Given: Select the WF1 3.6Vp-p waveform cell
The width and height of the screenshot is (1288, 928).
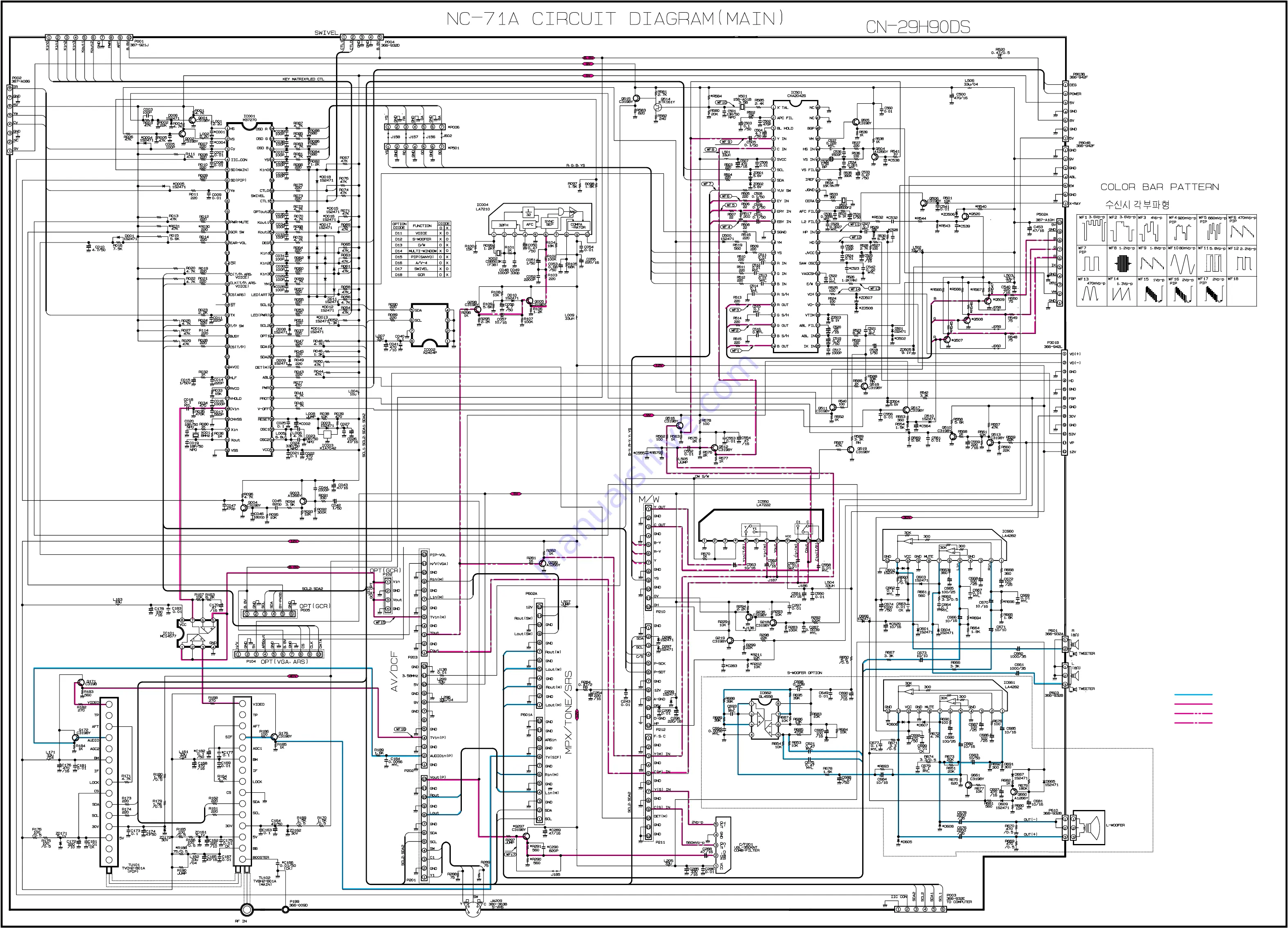Looking at the screenshot, I should click(1092, 230).
